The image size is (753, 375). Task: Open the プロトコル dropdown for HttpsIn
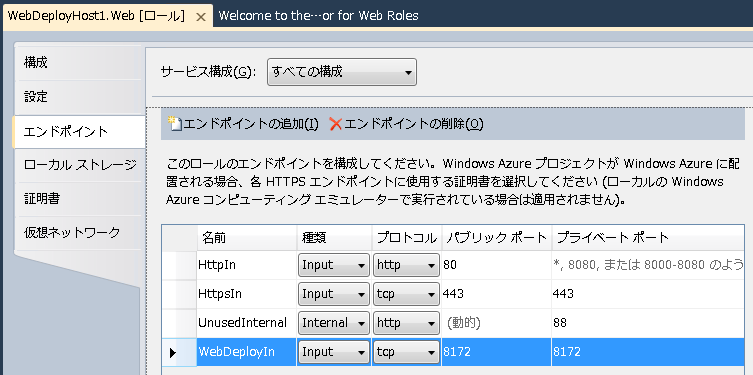click(x=406, y=294)
